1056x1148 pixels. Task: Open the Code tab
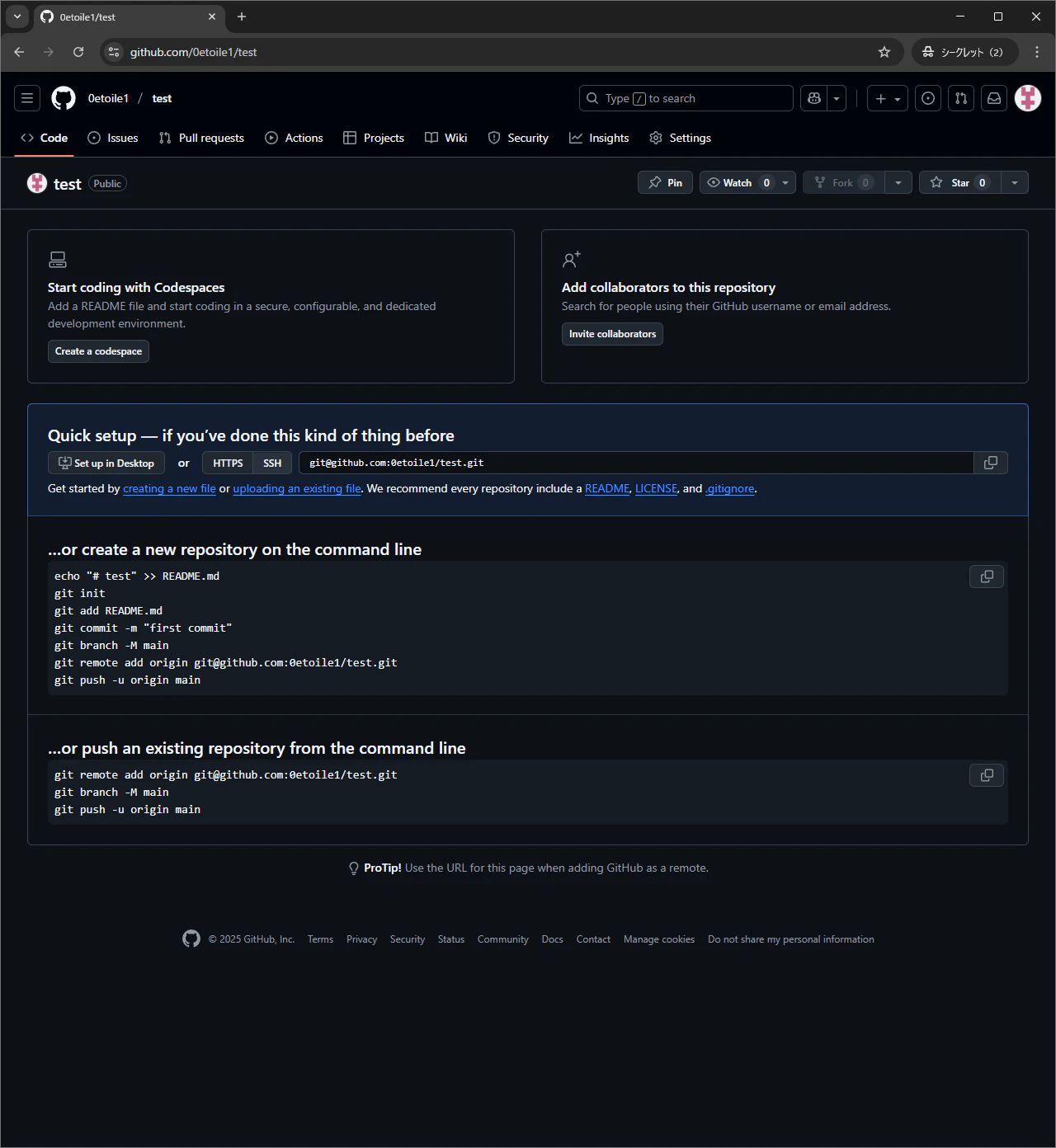pos(45,138)
